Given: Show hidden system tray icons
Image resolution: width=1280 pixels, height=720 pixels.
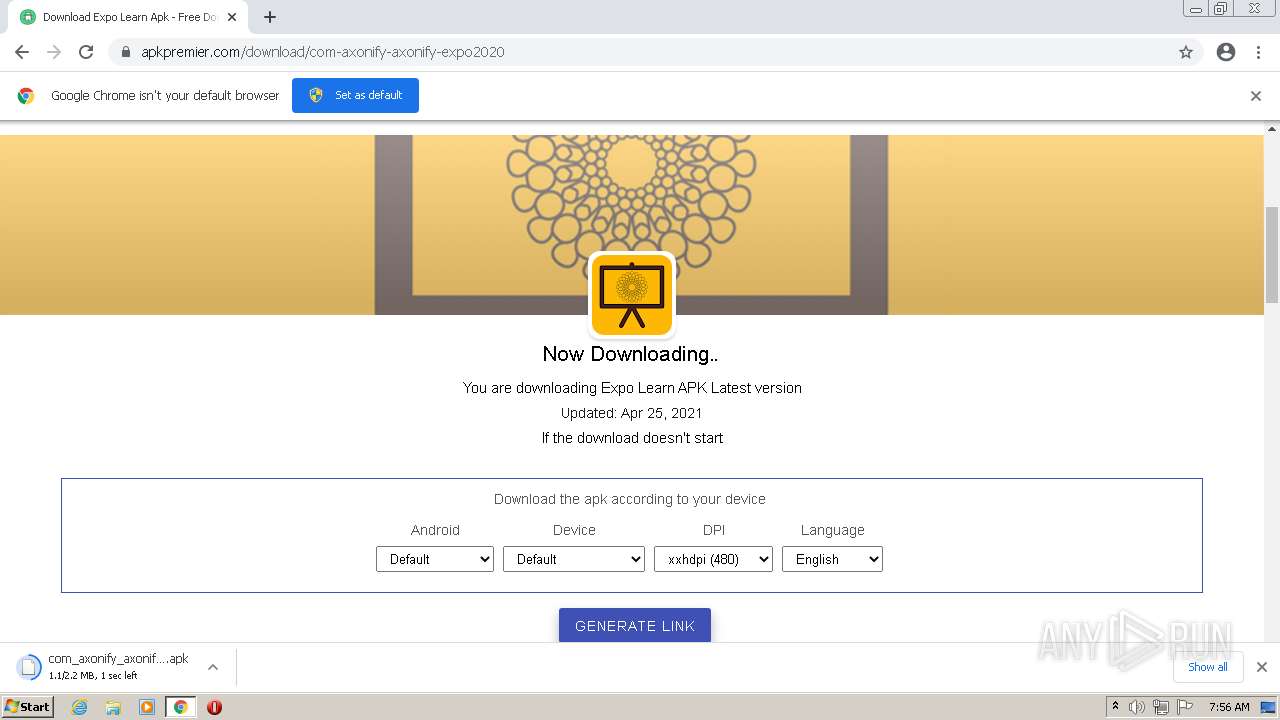Looking at the screenshot, I should (x=1115, y=707).
